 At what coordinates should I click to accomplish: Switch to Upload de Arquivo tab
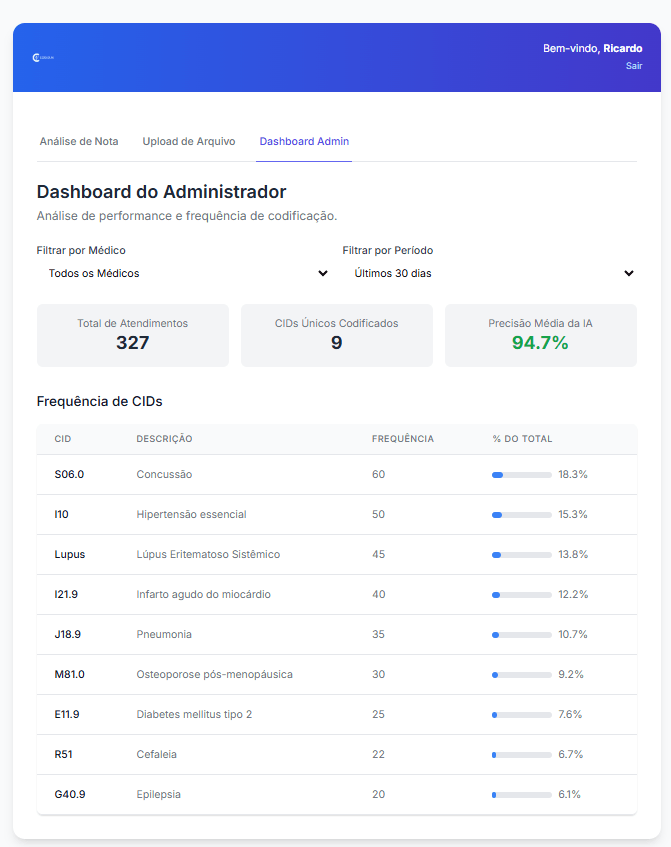189,141
